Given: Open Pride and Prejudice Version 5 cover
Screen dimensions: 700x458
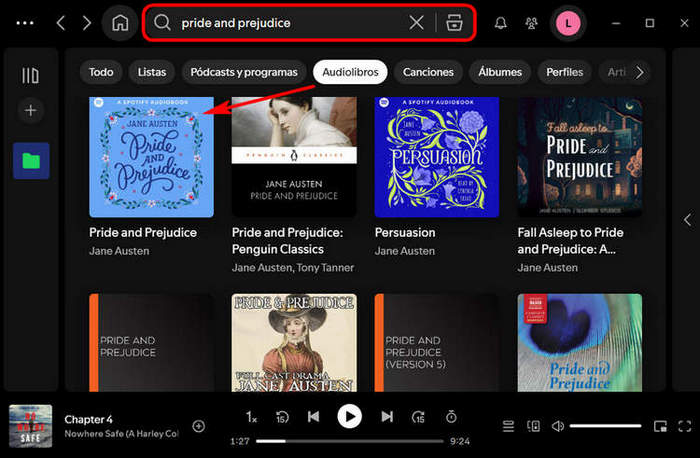Looking at the screenshot, I should 437,343.
